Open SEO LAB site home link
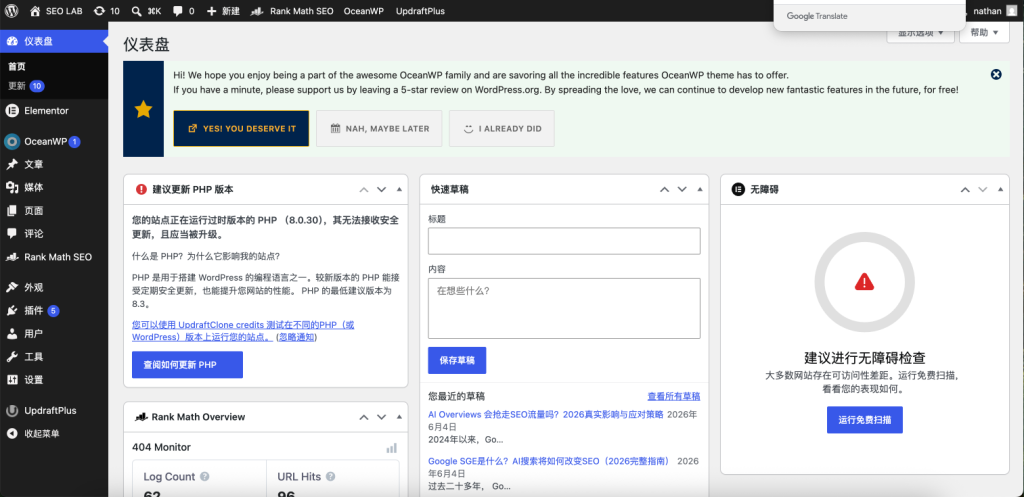Viewport: 1024px width, 497px height. pos(56,11)
